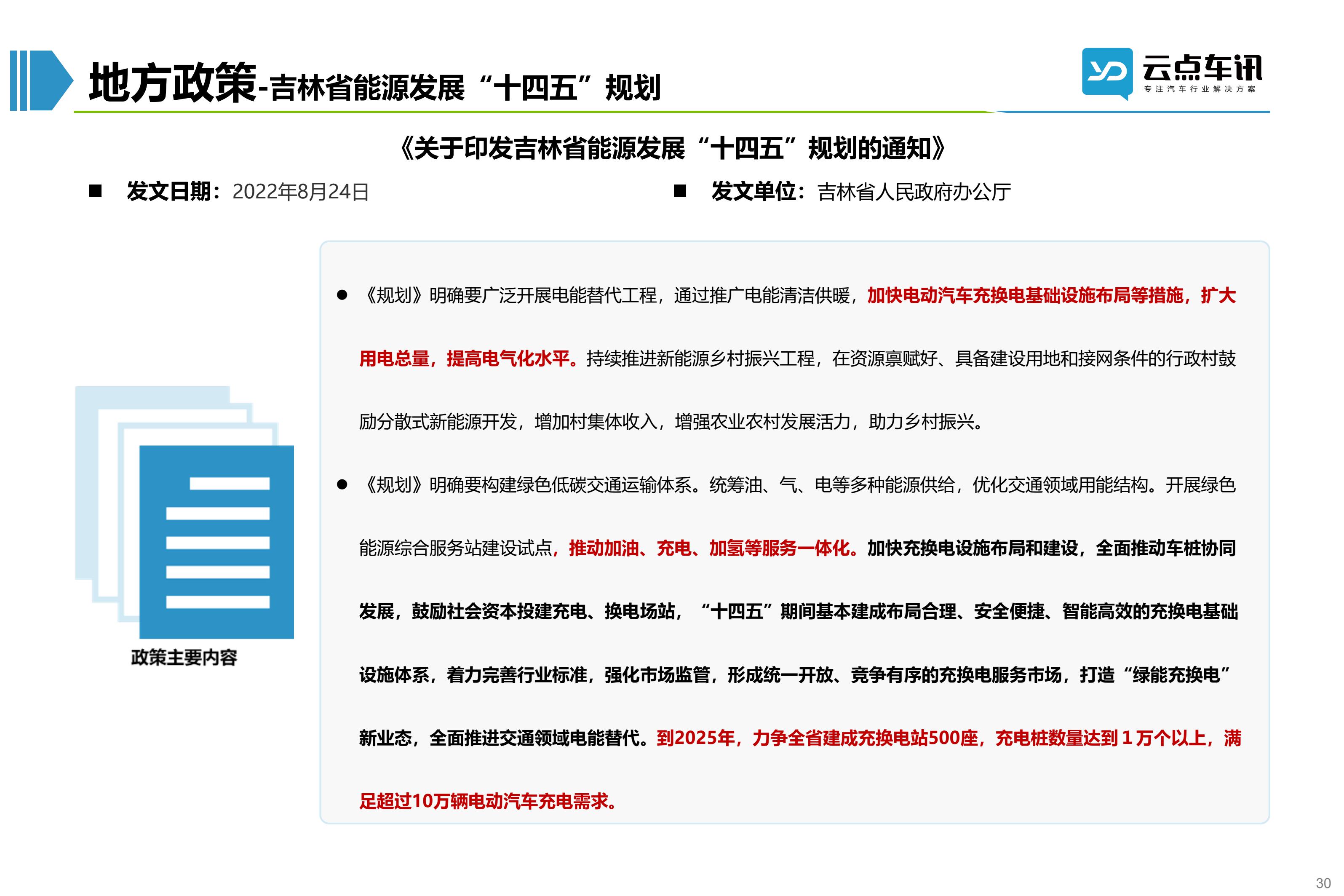Click the line 设施体系，着力完善行业标准
1344x896 pixels.
(x=473, y=675)
